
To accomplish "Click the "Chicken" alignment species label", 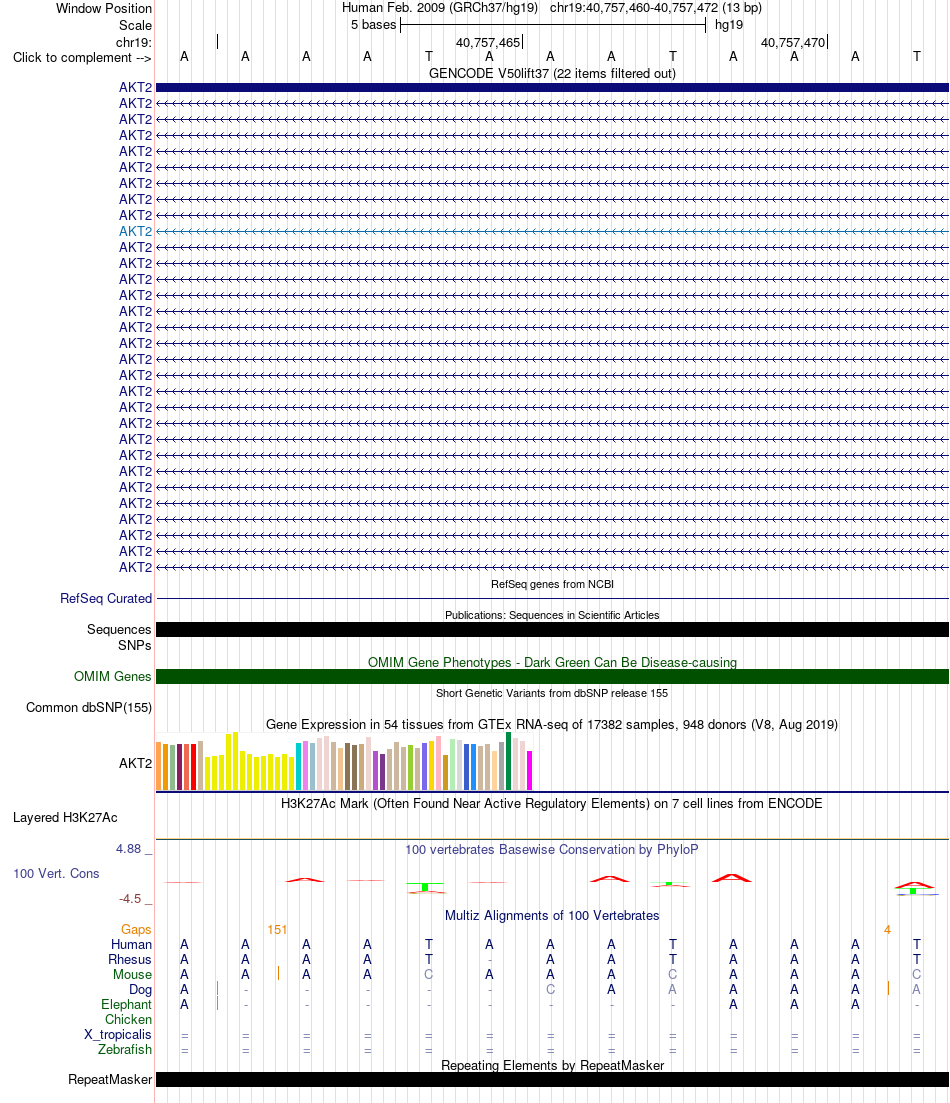I will click(128, 1019).
